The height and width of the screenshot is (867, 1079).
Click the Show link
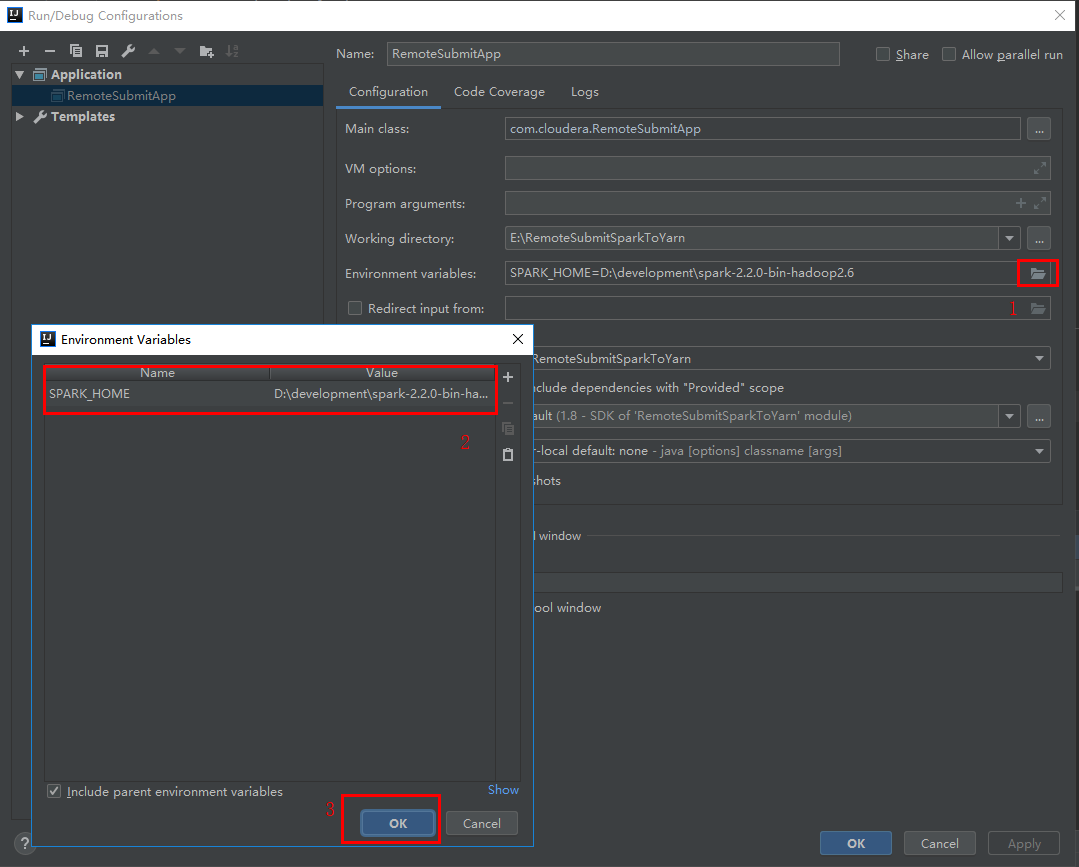503,789
